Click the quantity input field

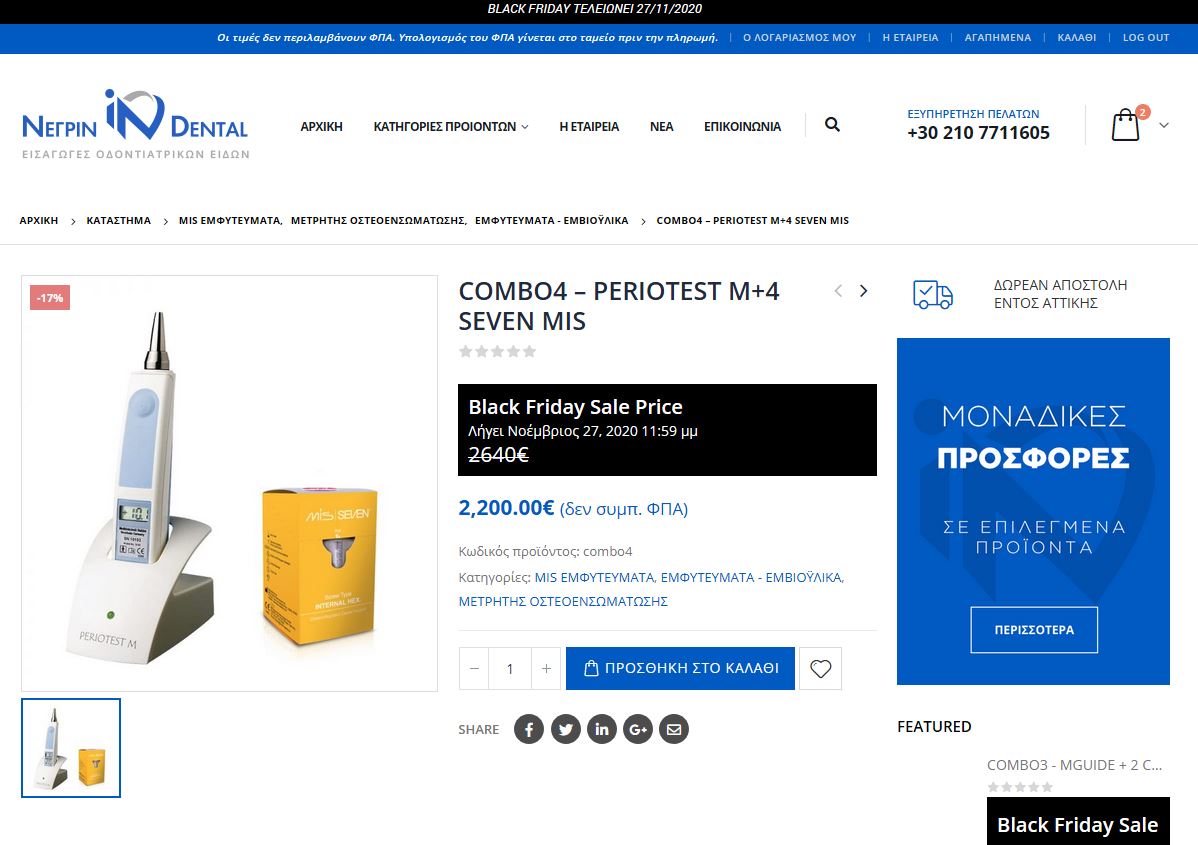[510, 669]
